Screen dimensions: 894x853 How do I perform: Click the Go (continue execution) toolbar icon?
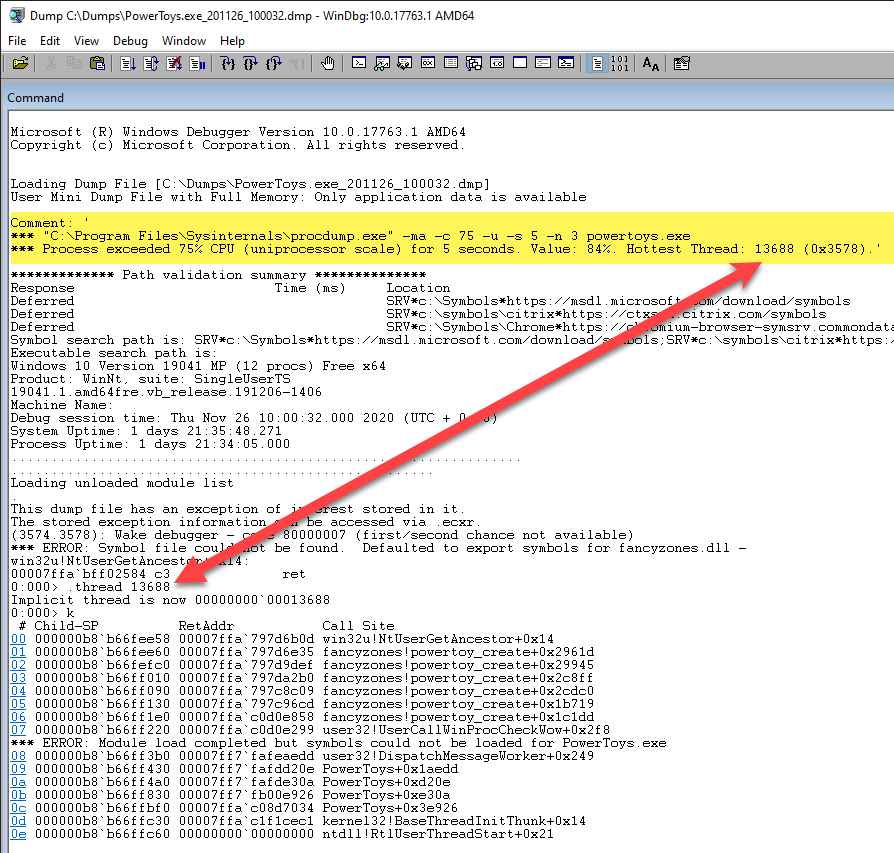click(x=128, y=63)
